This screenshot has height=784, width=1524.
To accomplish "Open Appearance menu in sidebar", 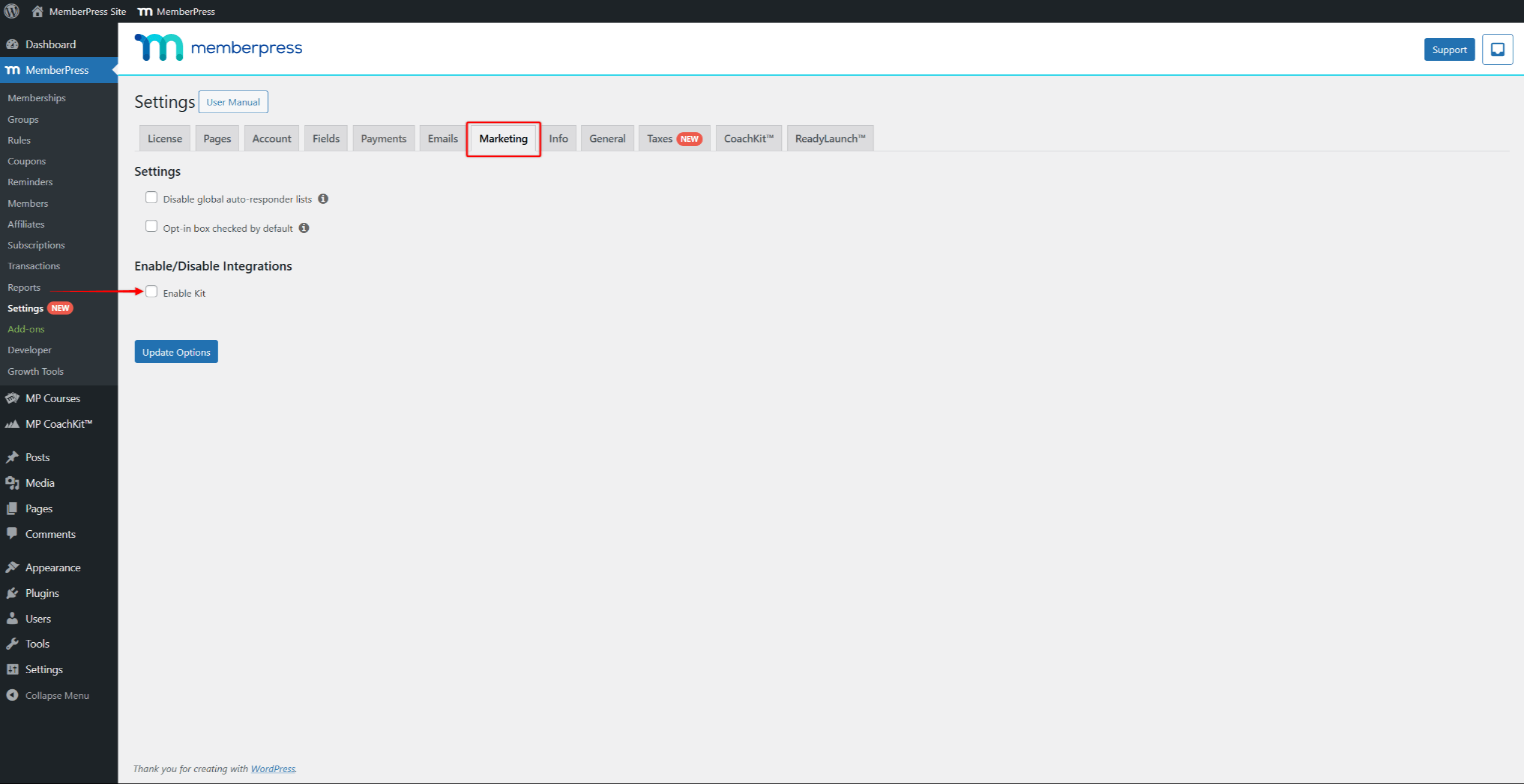I will point(52,568).
